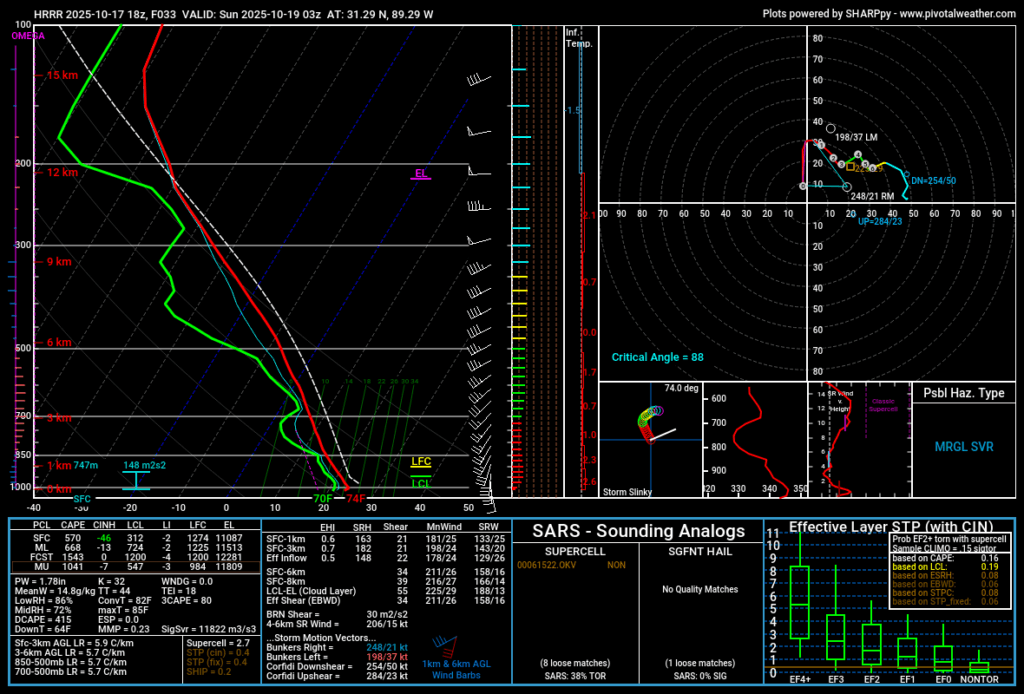Click the UP=284/23 Corfidi vector label
This screenshot has width=1024, height=694.
tap(880, 221)
